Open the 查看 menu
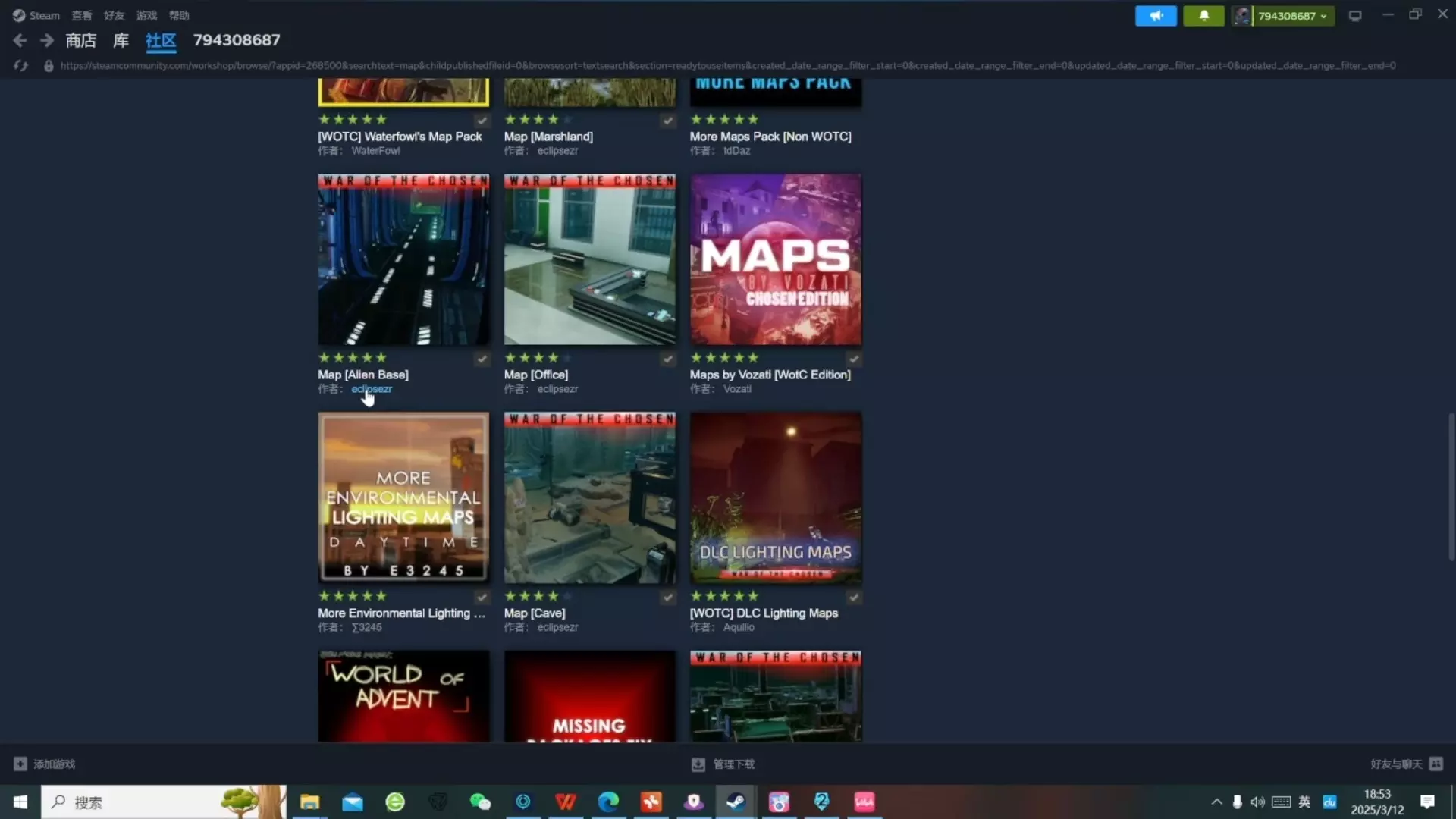Viewport: 1456px width, 819px height. click(82, 15)
